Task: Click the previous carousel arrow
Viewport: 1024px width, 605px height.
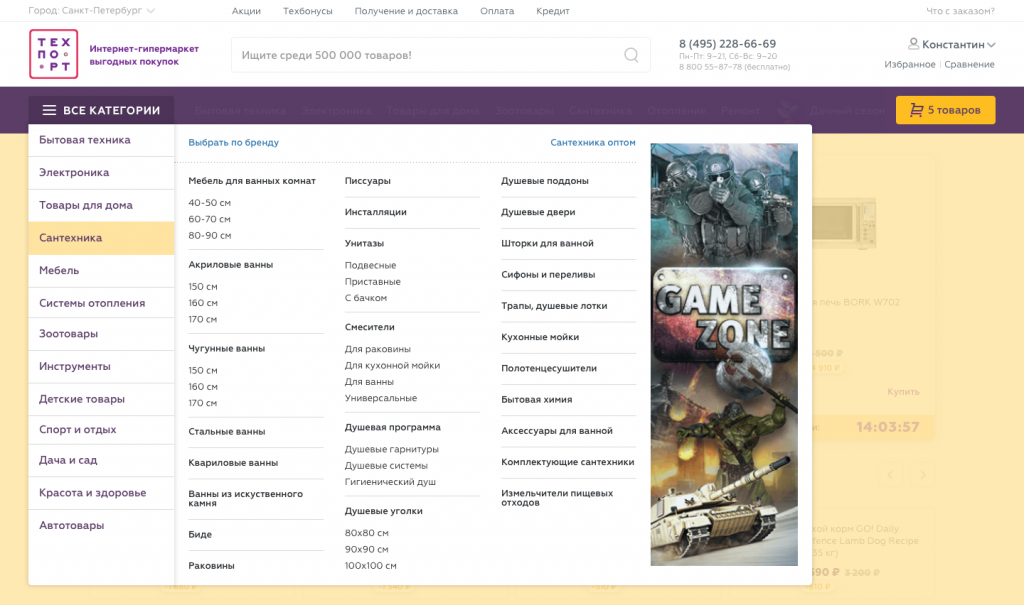Action: point(890,474)
